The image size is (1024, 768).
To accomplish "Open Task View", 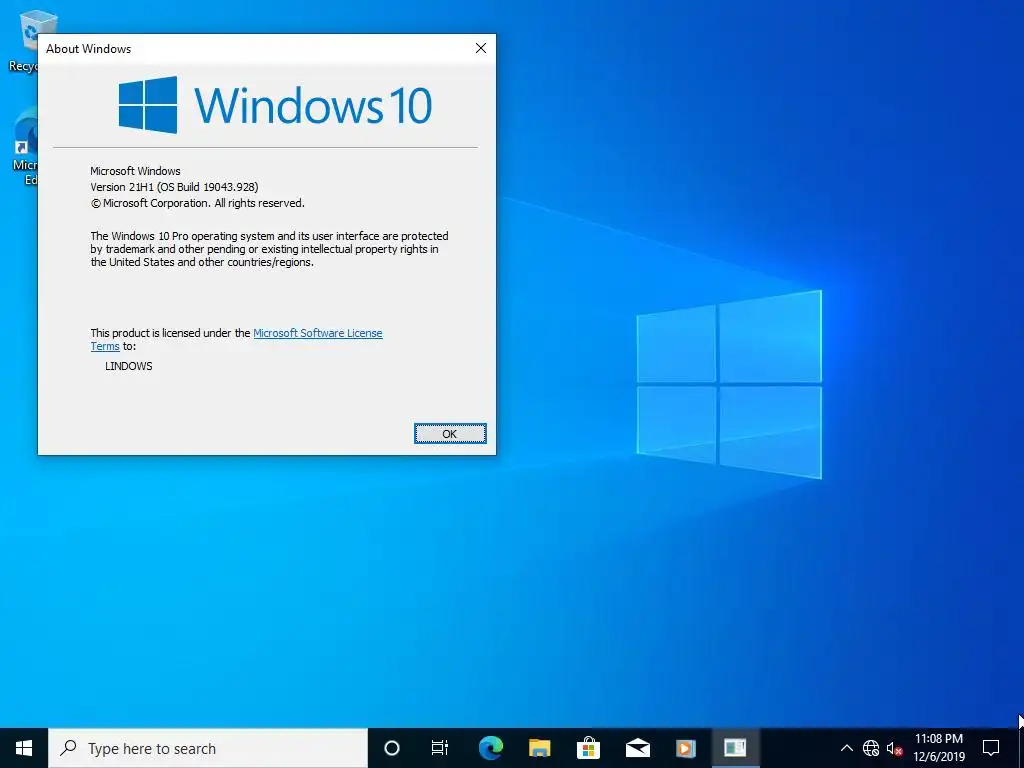I will [440, 748].
